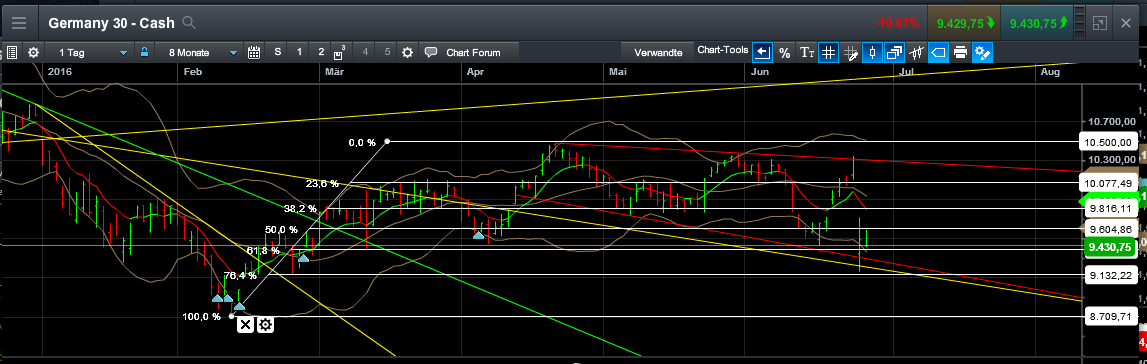Select the text size Tt tool
The height and width of the screenshot is (364, 1147).
tap(807, 53)
